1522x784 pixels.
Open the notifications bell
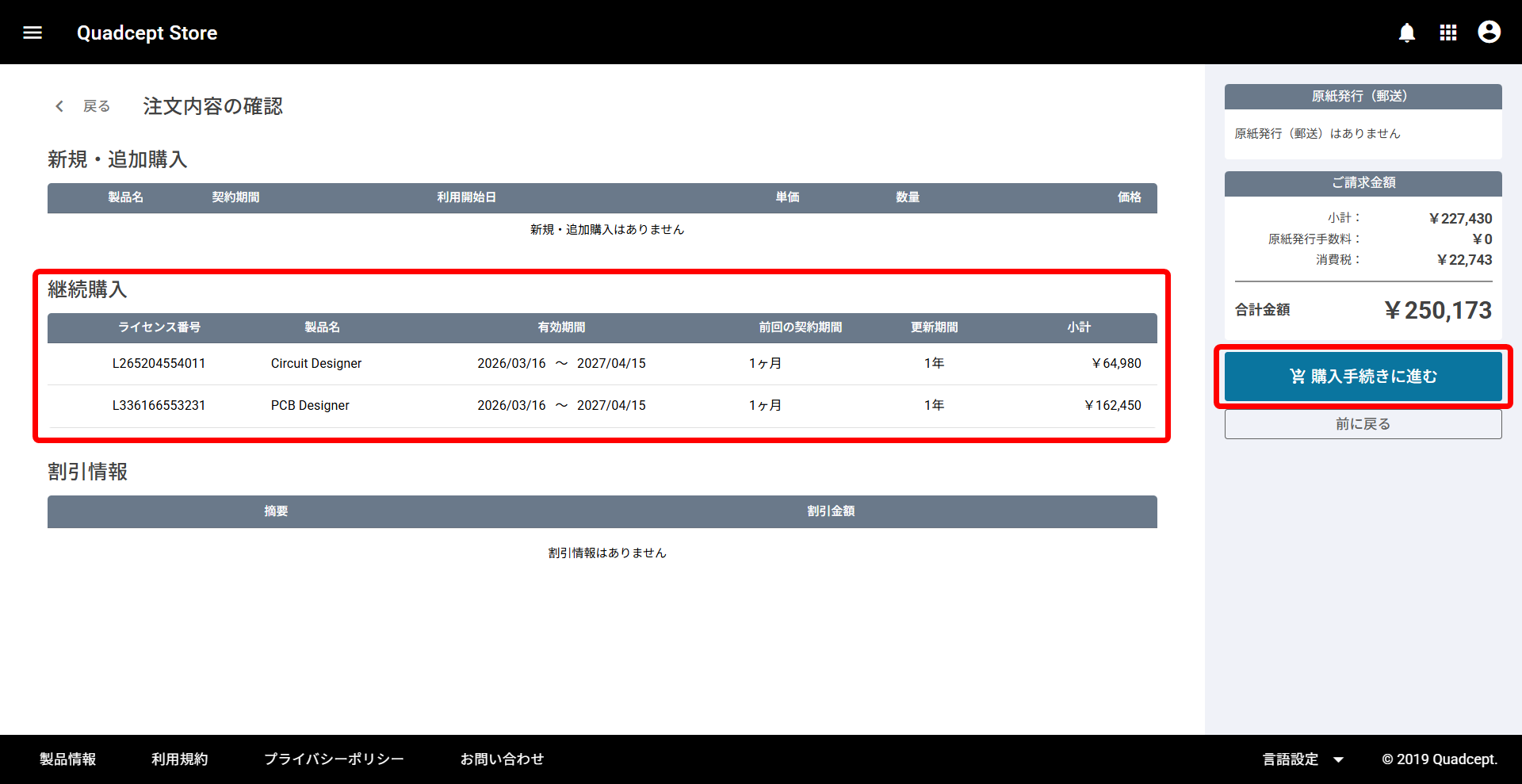click(1406, 33)
